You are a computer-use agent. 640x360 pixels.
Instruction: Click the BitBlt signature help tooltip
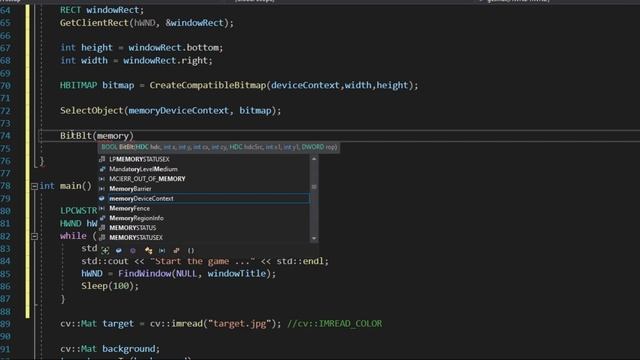219,147
